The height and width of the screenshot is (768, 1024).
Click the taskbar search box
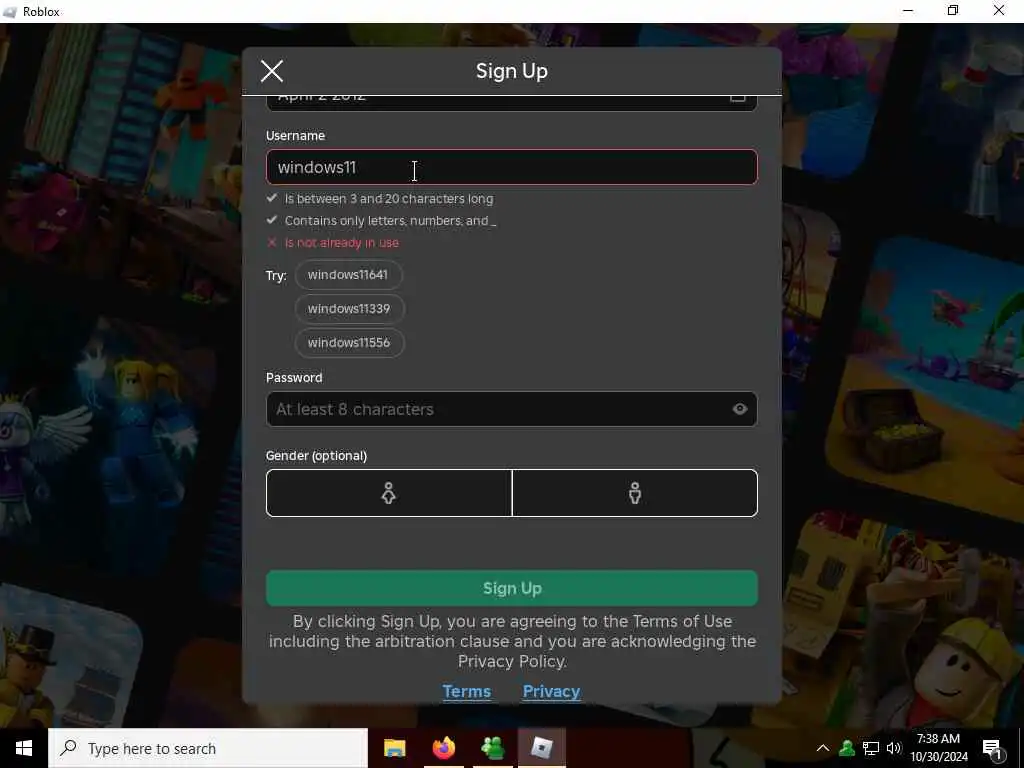click(x=208, y=748)
